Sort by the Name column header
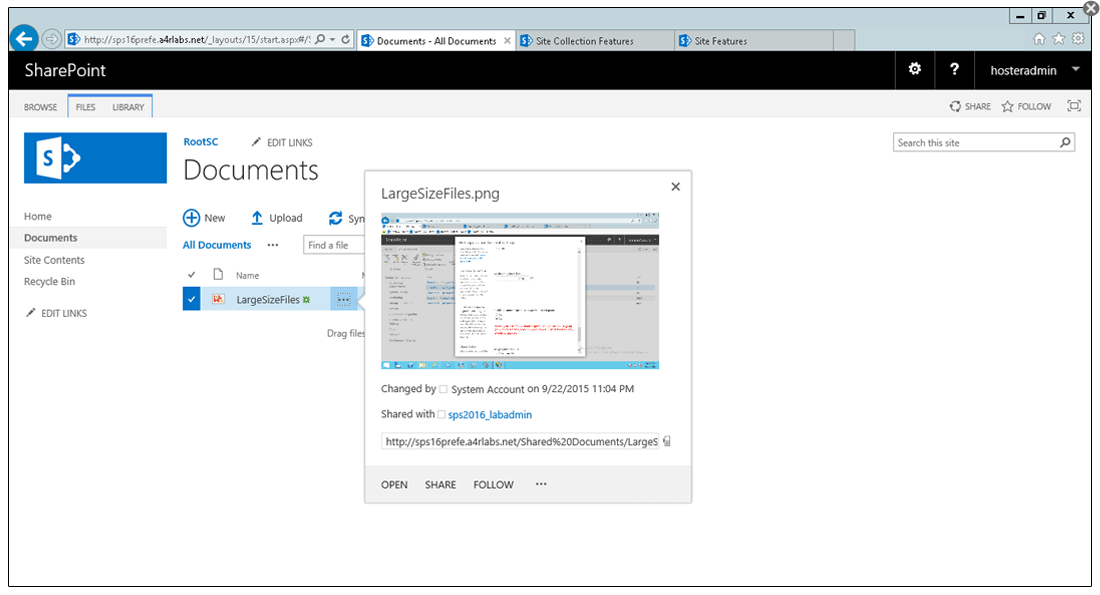1100x595 pixels. 248,276
